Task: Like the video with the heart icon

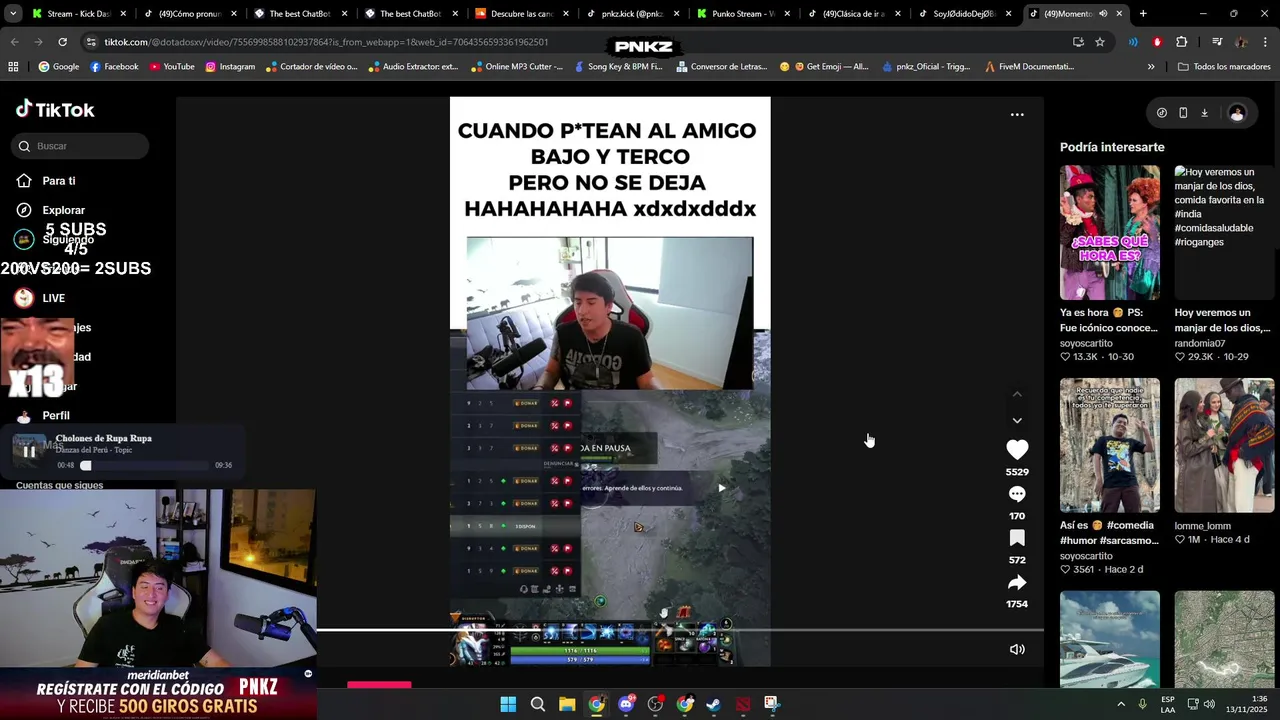Action: tap(1017, 450)
